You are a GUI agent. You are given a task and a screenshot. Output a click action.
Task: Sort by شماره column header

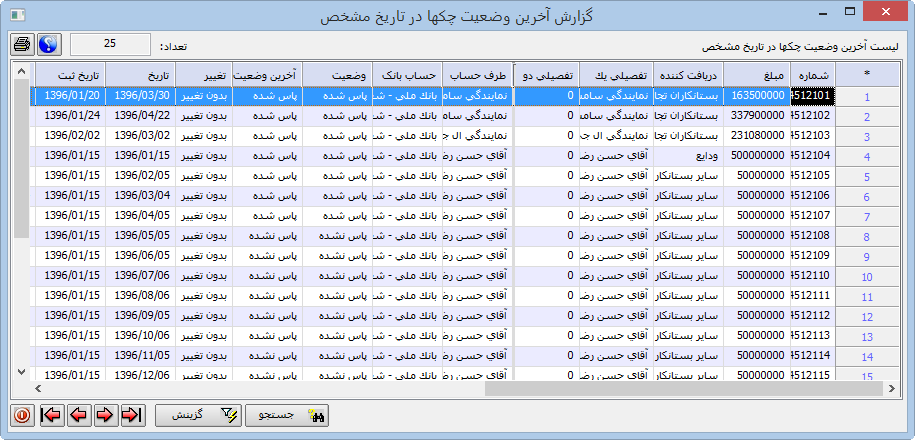[x=813, y=75]
